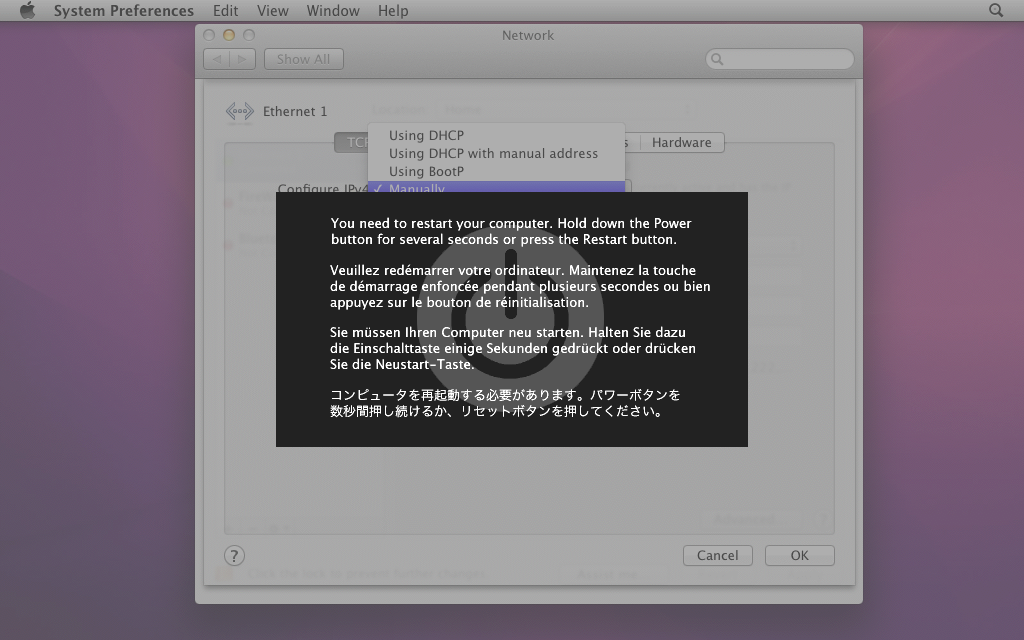Confirm with the OK button

tap(799, 555)
